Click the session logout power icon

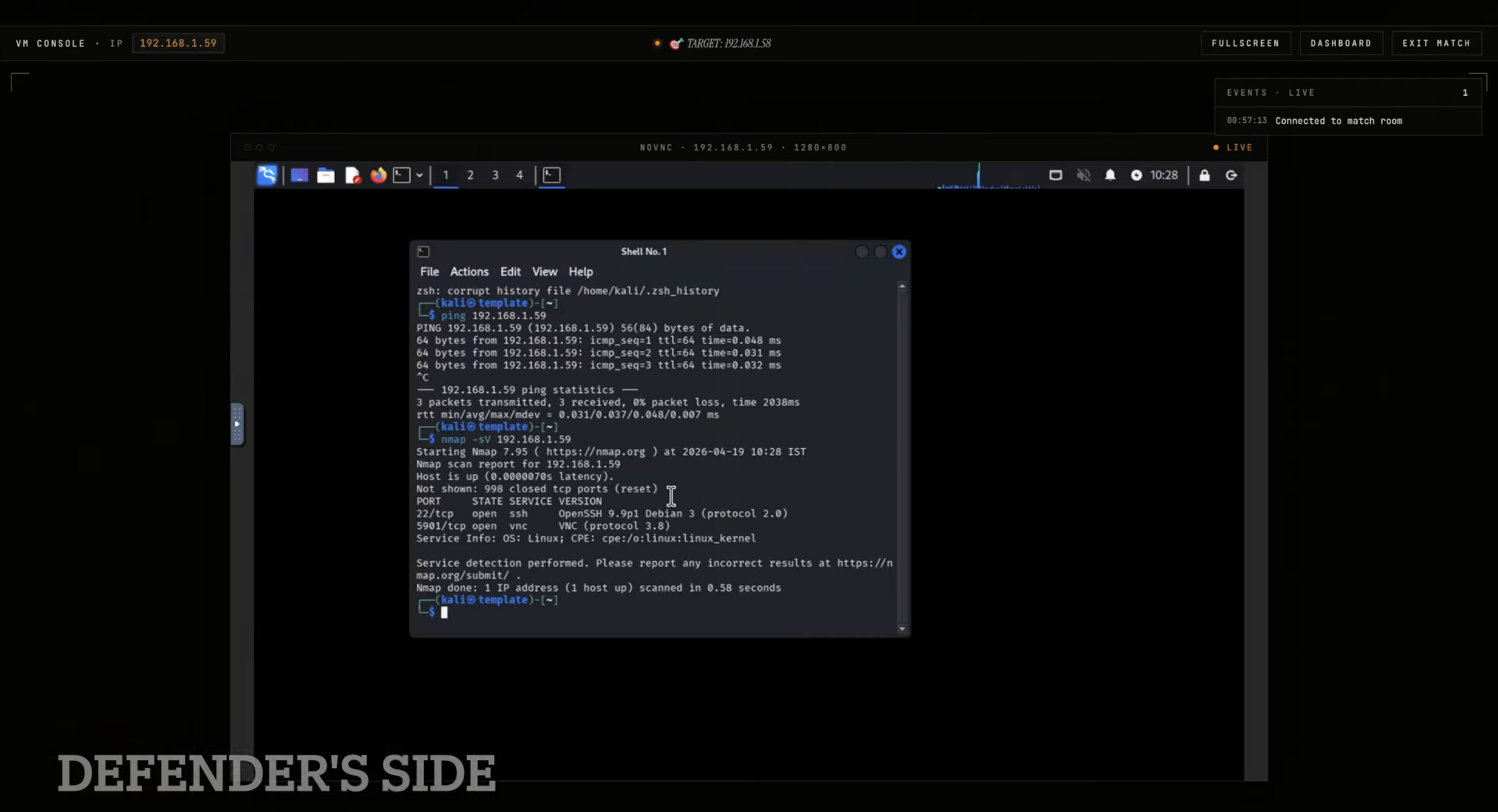click(1231, 175)
